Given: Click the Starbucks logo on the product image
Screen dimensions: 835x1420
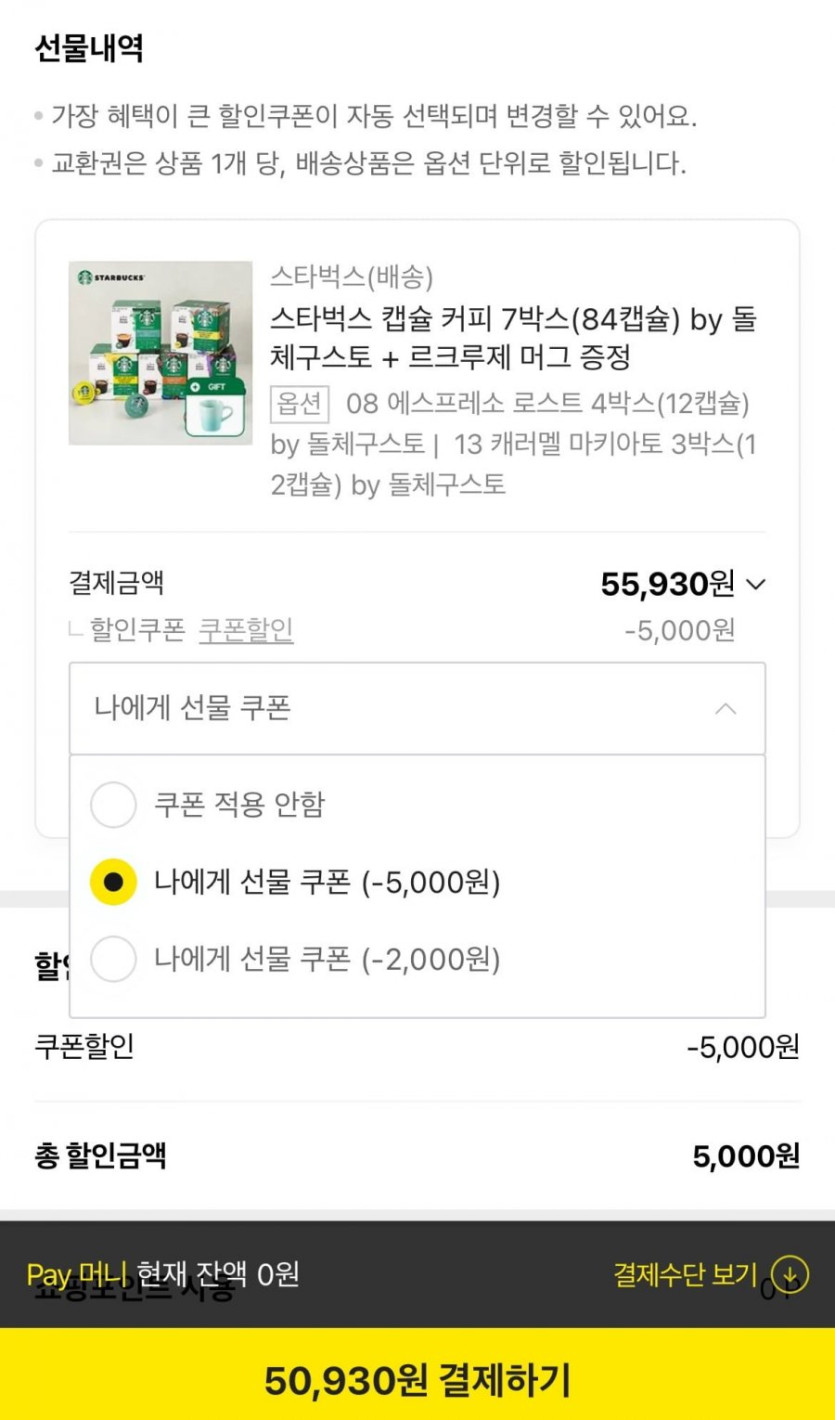Looking at the screenshot, I should coord(83,276).
